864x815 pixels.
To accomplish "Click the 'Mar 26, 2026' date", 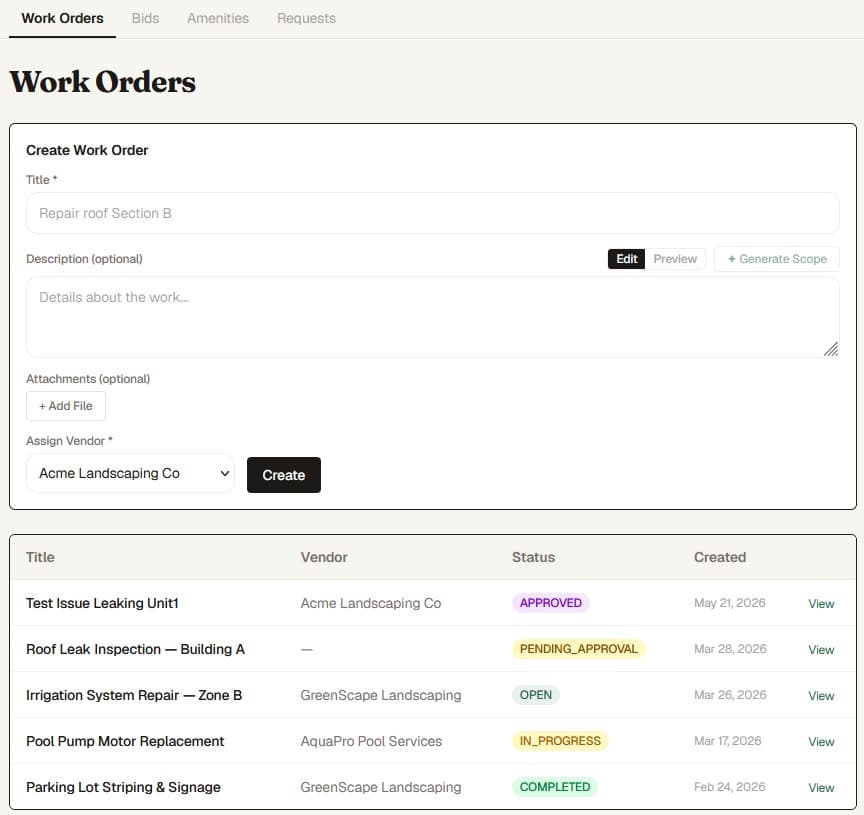I will 730,695.
